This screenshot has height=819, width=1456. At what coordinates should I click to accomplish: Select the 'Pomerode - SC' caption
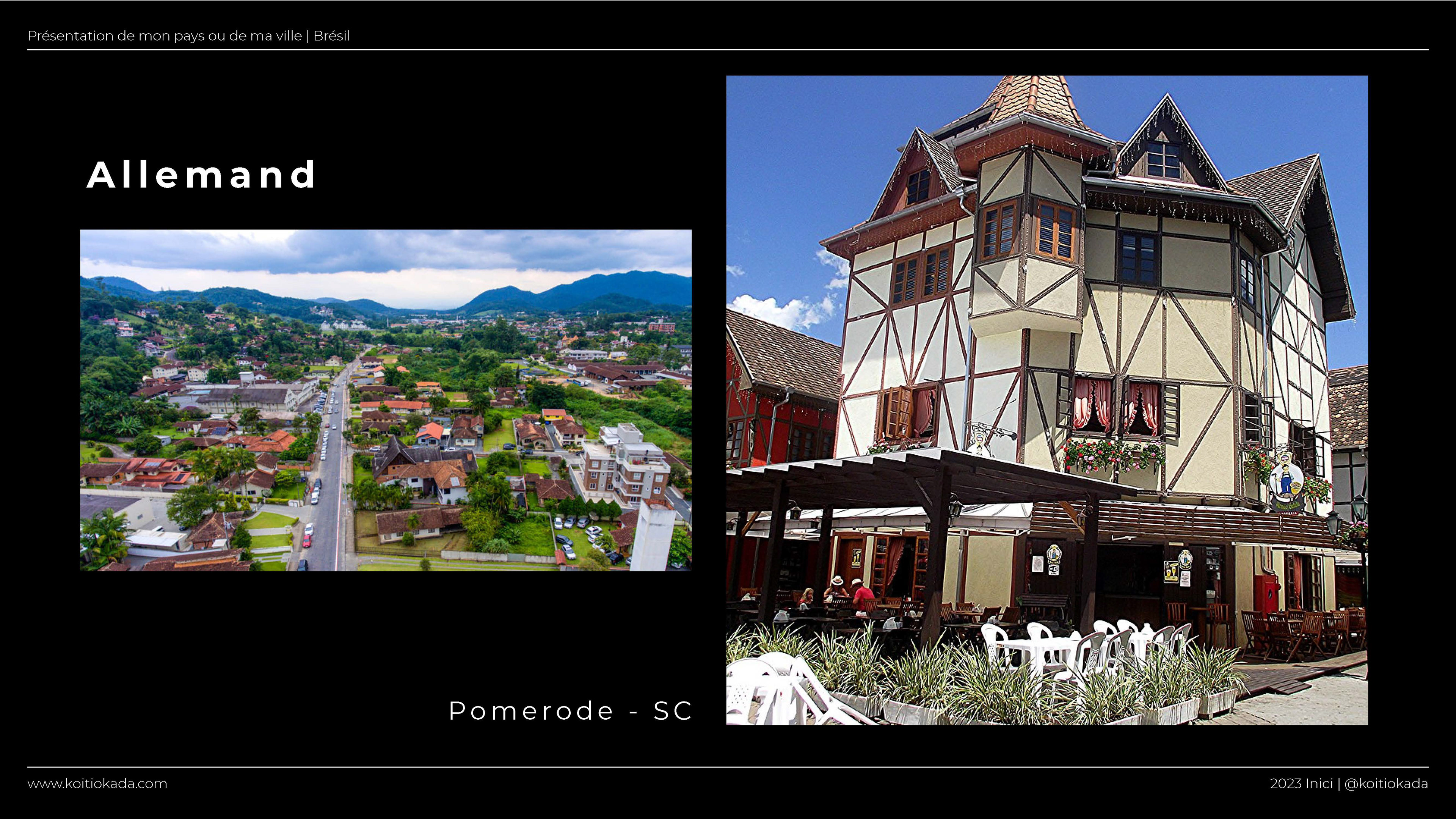point(570,711)
